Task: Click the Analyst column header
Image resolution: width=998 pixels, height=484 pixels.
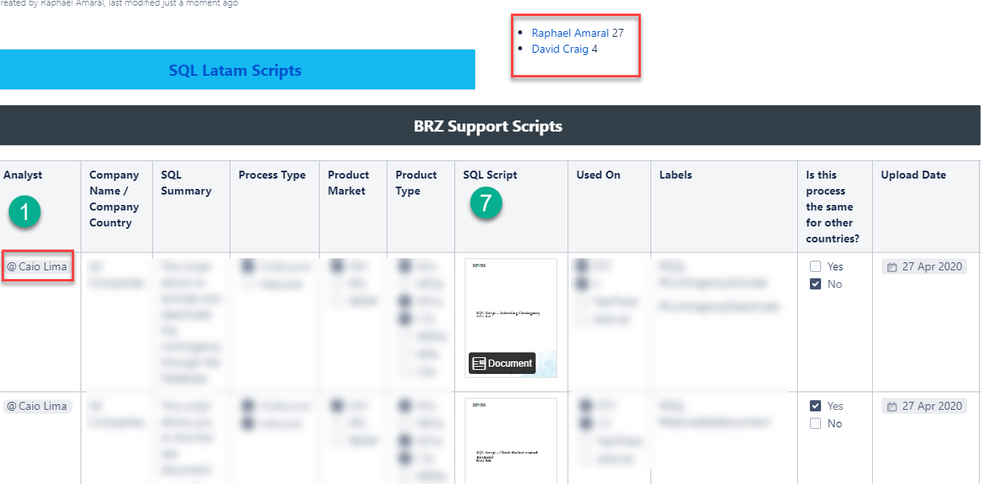Action: click(x=22, y=174)
